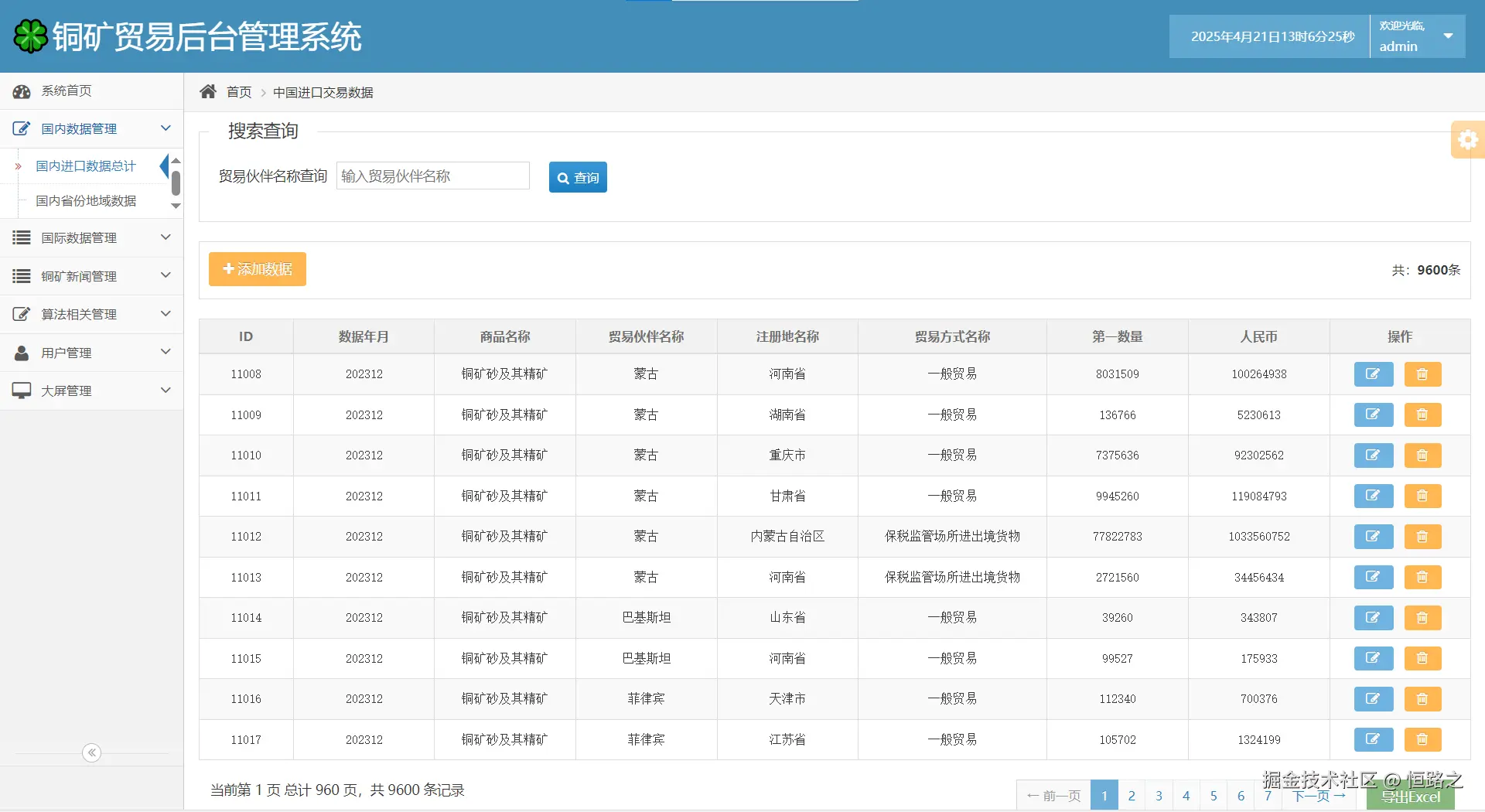Click the sidebar scrollbar up arrow

(x=176, y=161)
